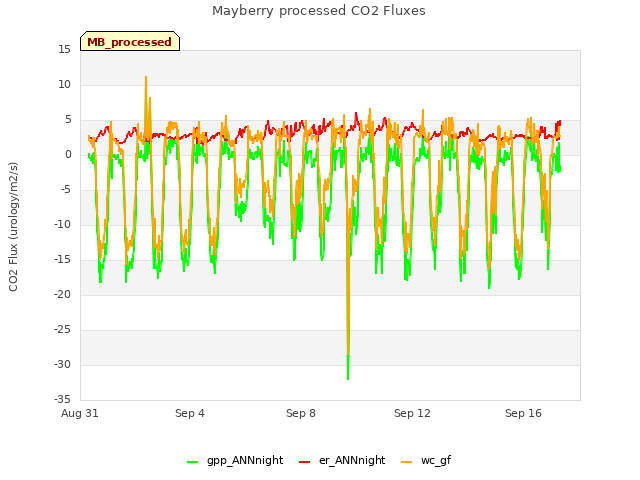
Task: Click the red er_ANNnight legend swatch
Action: coord(304,462)
